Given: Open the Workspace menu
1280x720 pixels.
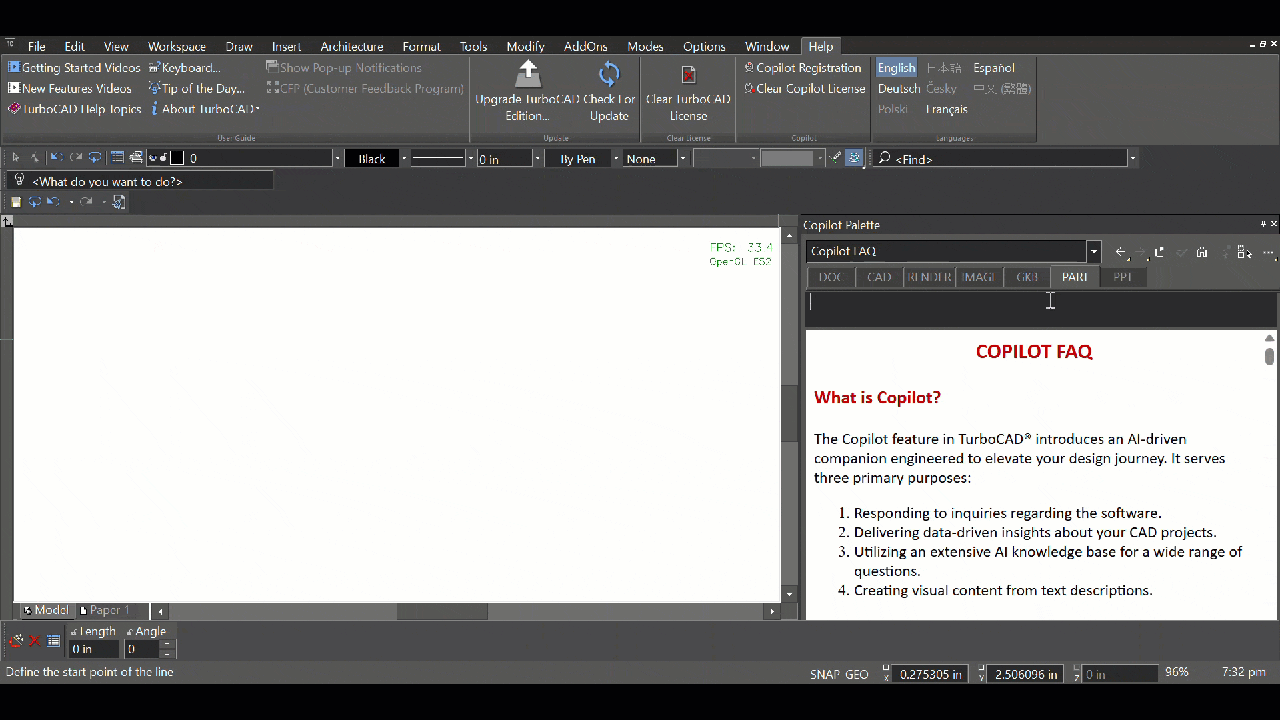Looking at the screenshot, I should [177, 46].
